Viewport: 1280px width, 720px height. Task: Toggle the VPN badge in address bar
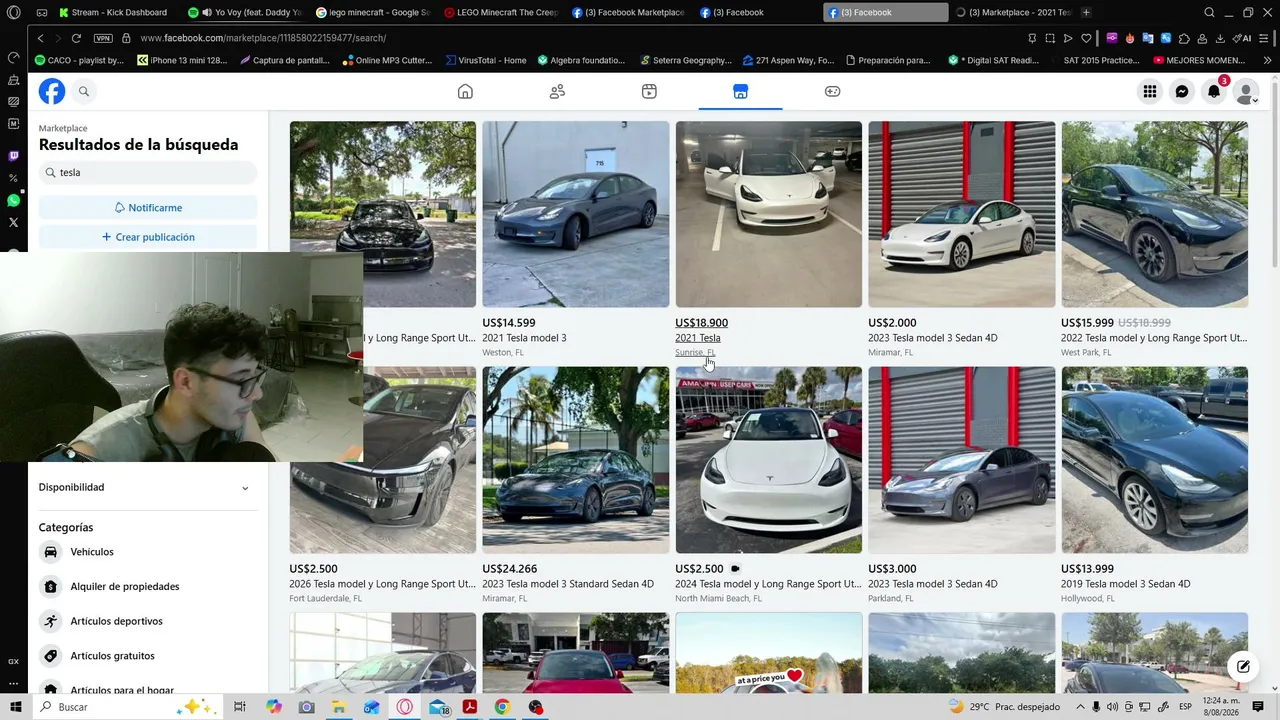pos(103,38)
